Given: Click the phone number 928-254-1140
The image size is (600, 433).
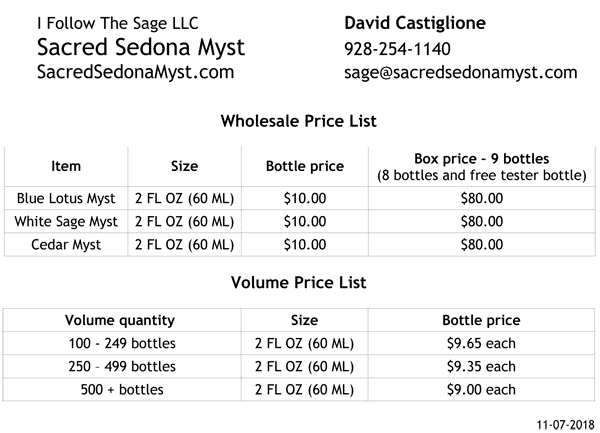Looking at the screenshot, I should click(x=397, y=48).
